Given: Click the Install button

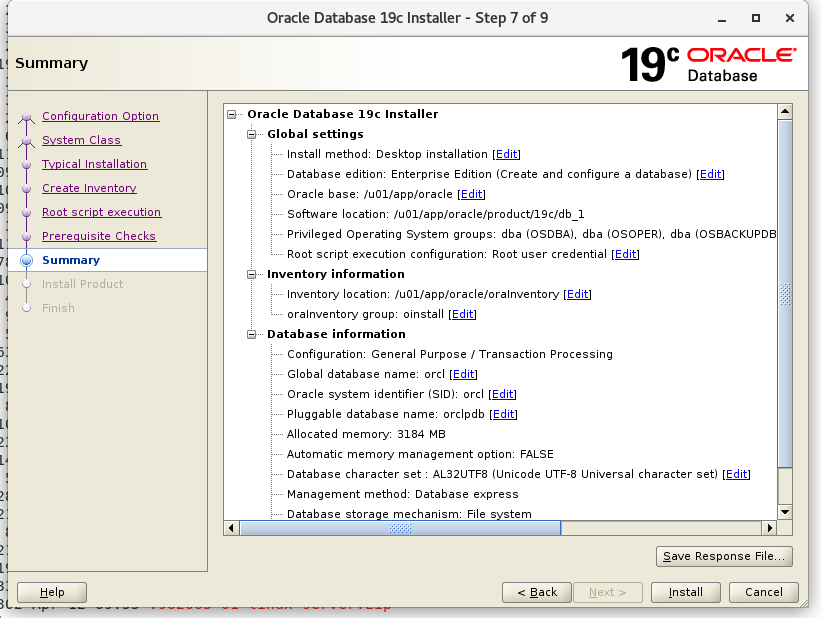Looking at the screenshot, I should pos(685,592).
